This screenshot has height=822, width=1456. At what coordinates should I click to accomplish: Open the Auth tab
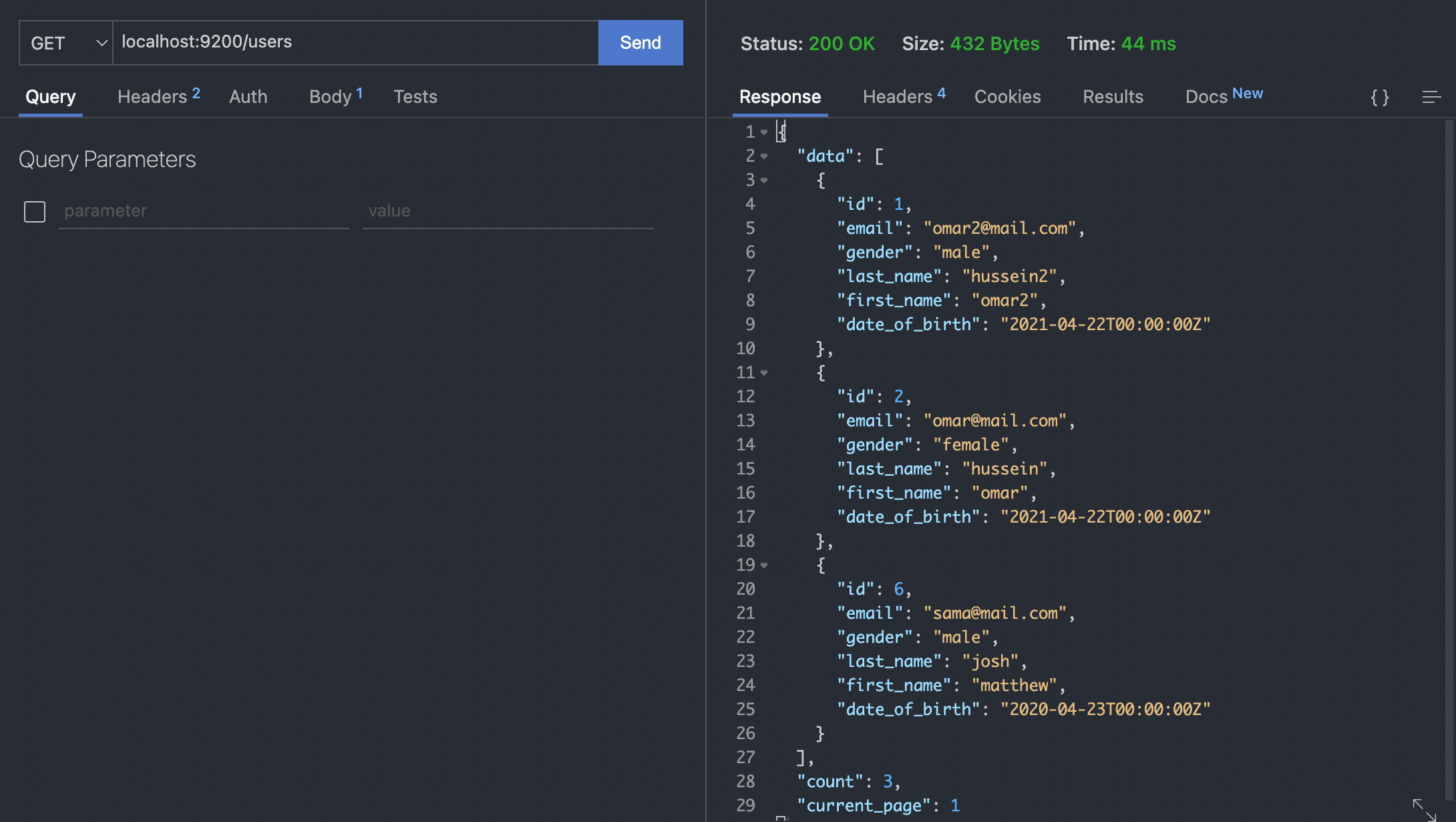pyautogui.click(x=248, y=97)
